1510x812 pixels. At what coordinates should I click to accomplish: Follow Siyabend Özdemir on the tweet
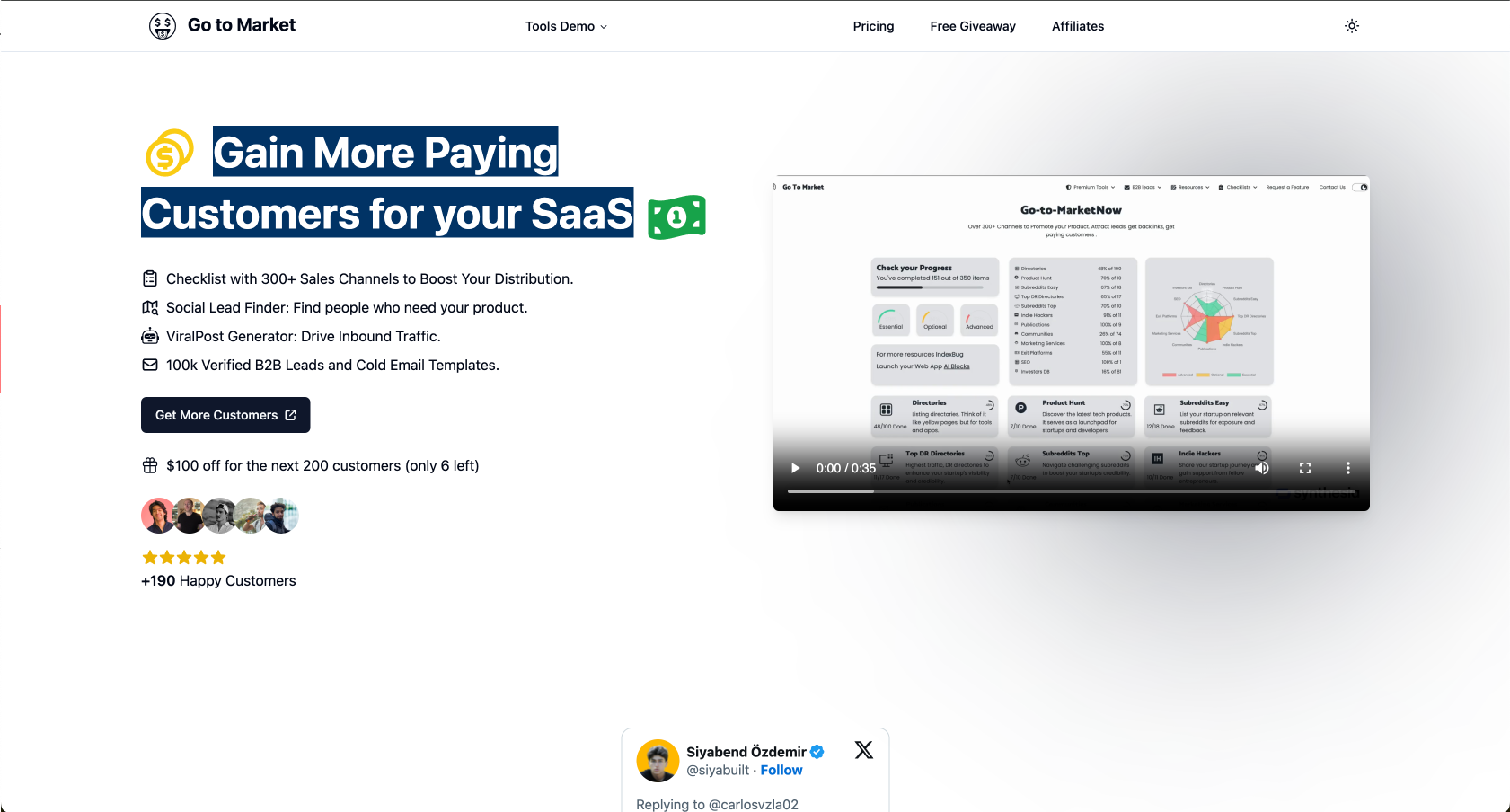[781, 770]
